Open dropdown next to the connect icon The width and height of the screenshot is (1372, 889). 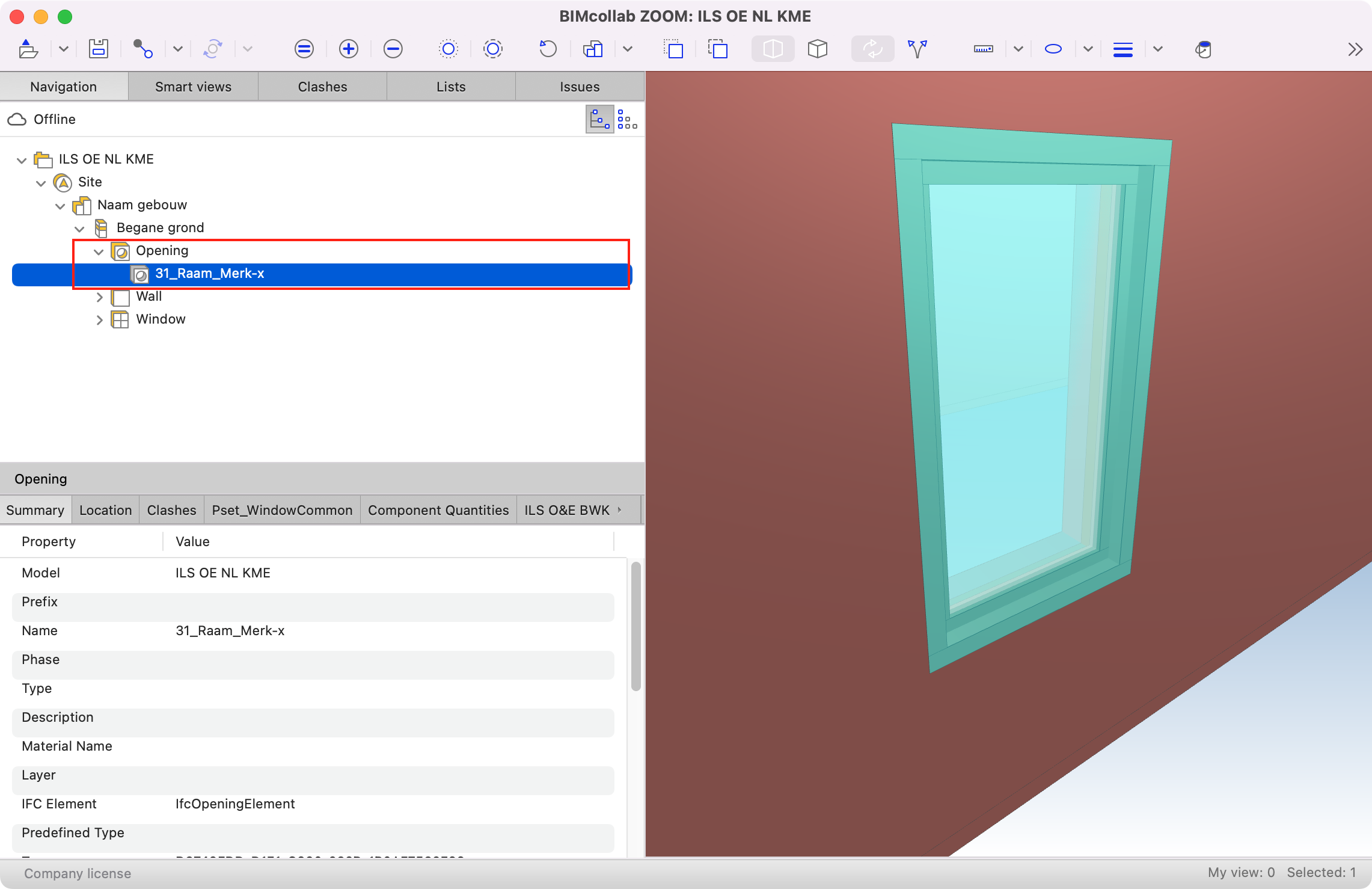coord(178,49)
